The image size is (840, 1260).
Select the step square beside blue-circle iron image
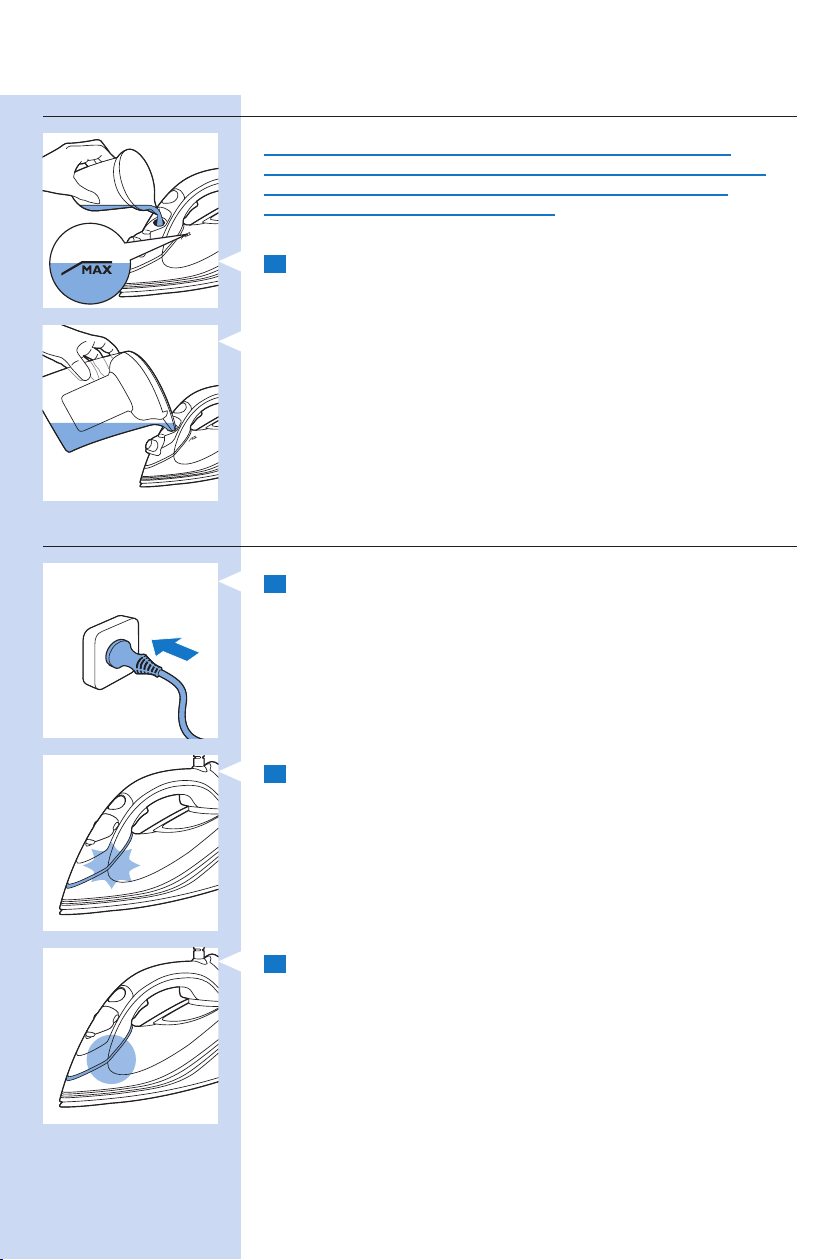pos(277,964)
